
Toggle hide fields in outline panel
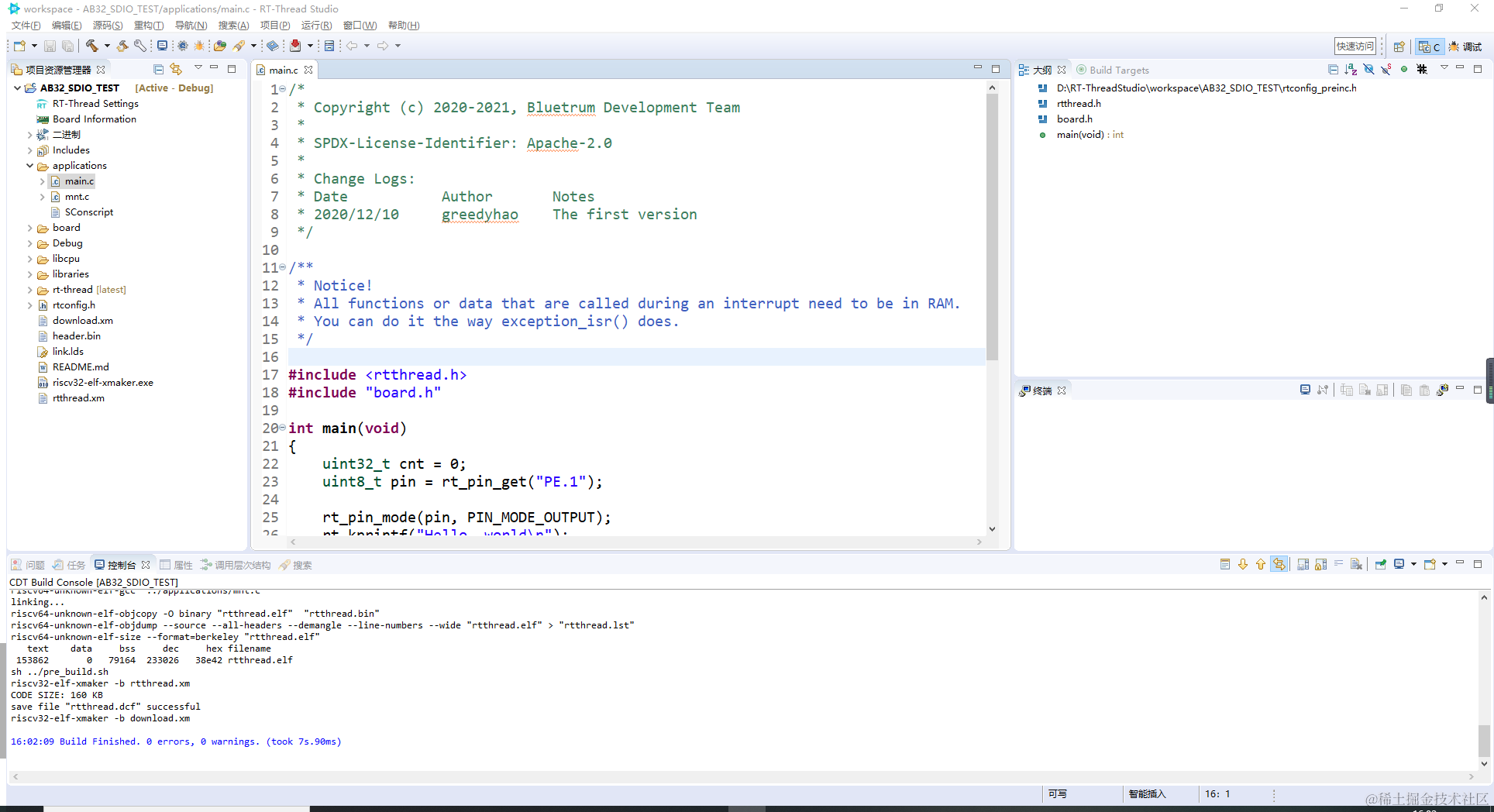(x=1368, y=69)
